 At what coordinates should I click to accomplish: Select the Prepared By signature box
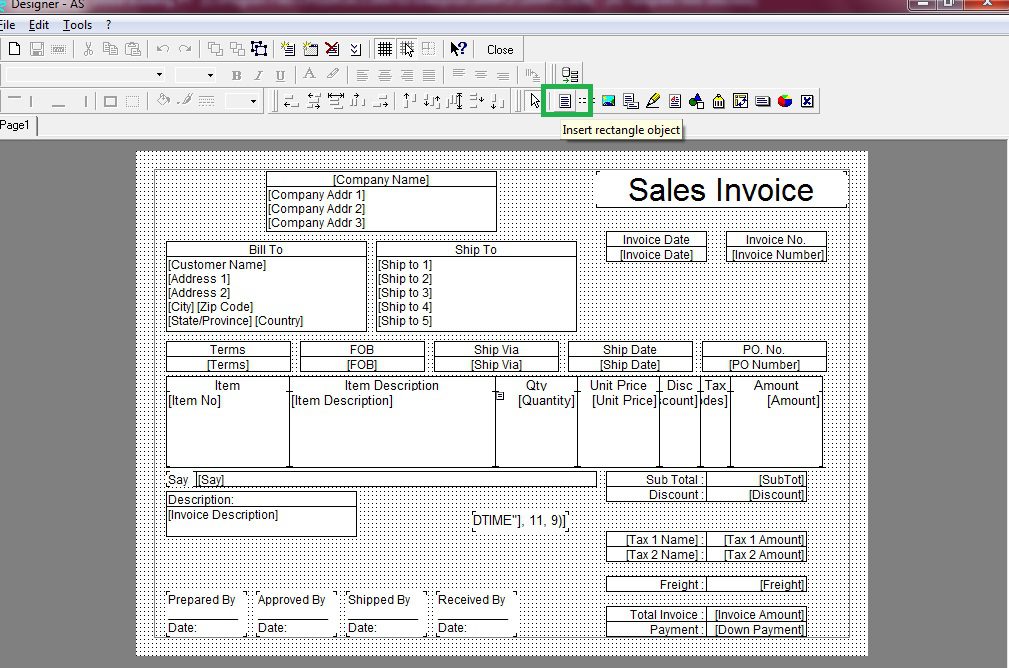pos(206,613)
